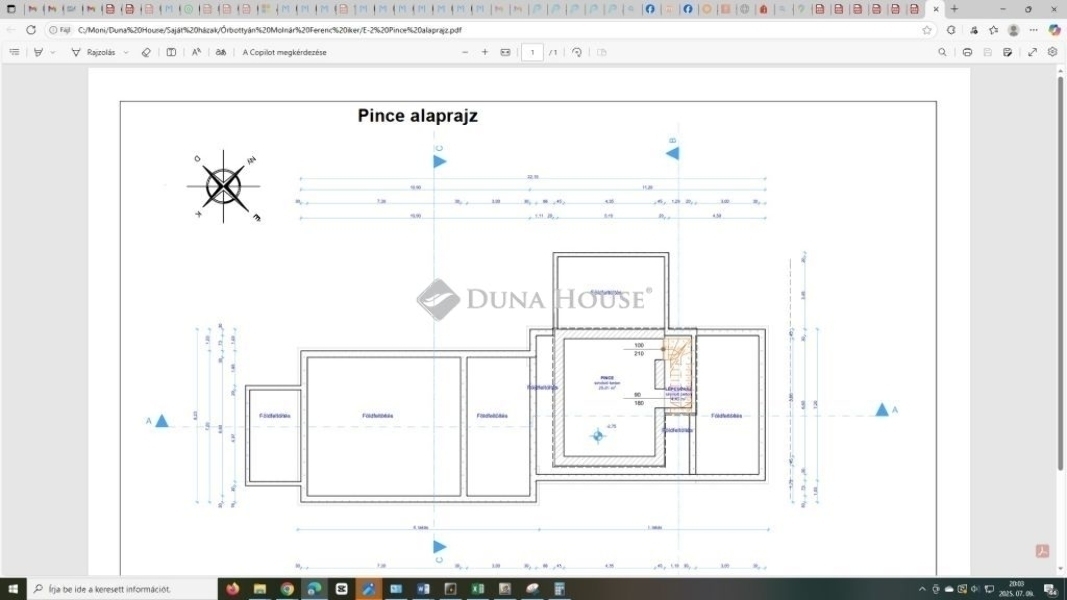1067x600 pixels.
Task: Open Chrome from the taskbar
Action: [287, 589]
